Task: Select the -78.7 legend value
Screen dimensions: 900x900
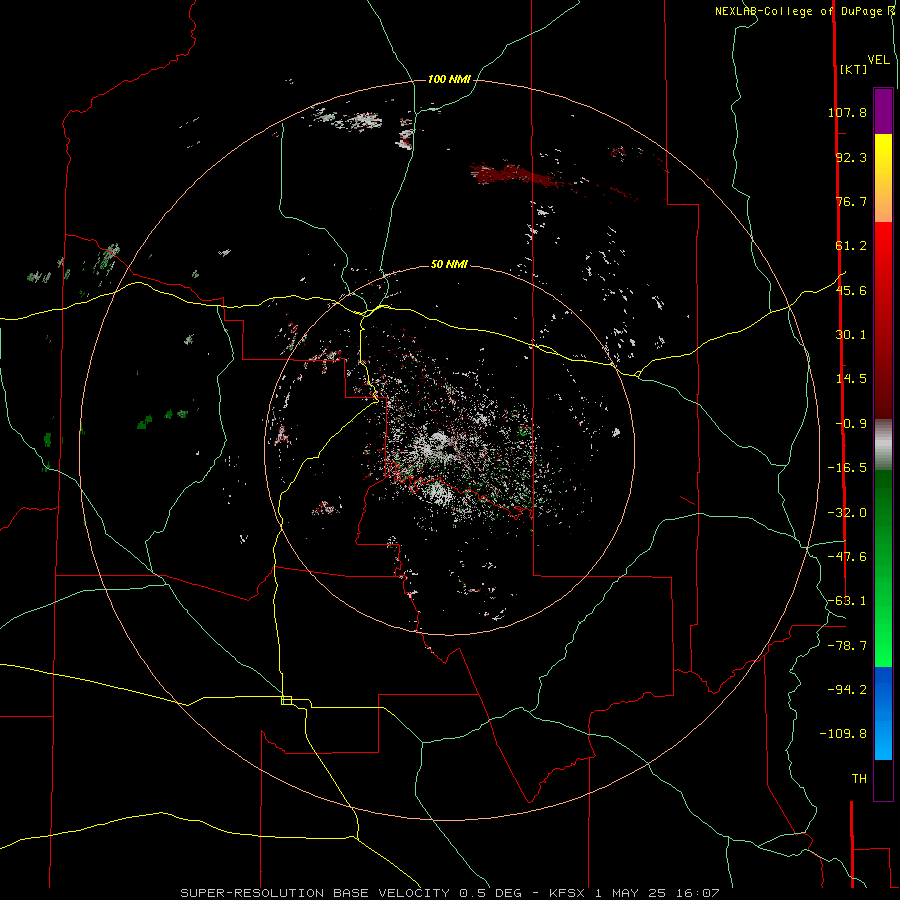Action: (847, 646)
